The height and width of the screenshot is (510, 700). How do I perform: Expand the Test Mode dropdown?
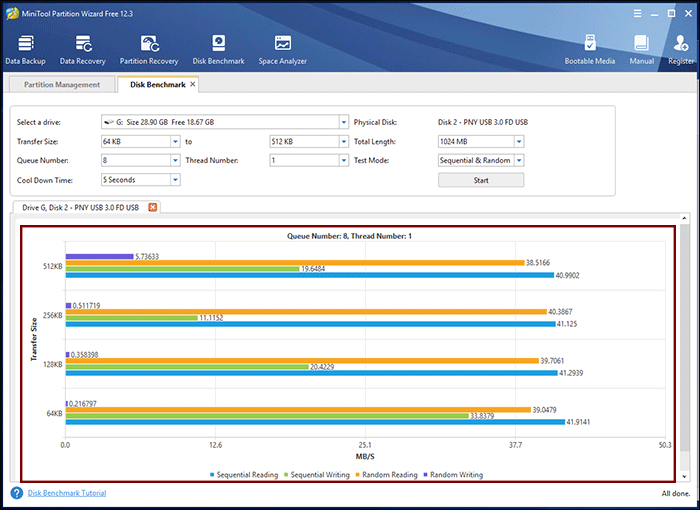(519, 160)
